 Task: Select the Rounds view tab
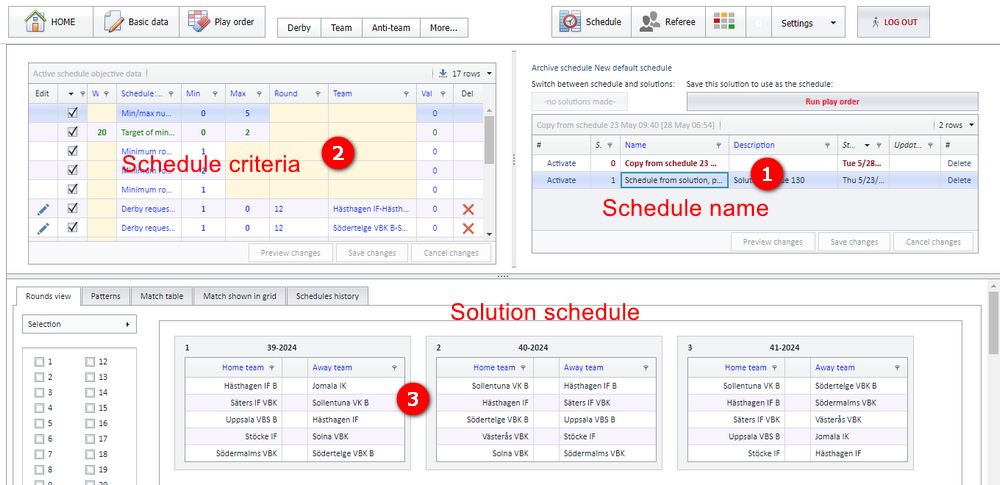coord(48,296)
